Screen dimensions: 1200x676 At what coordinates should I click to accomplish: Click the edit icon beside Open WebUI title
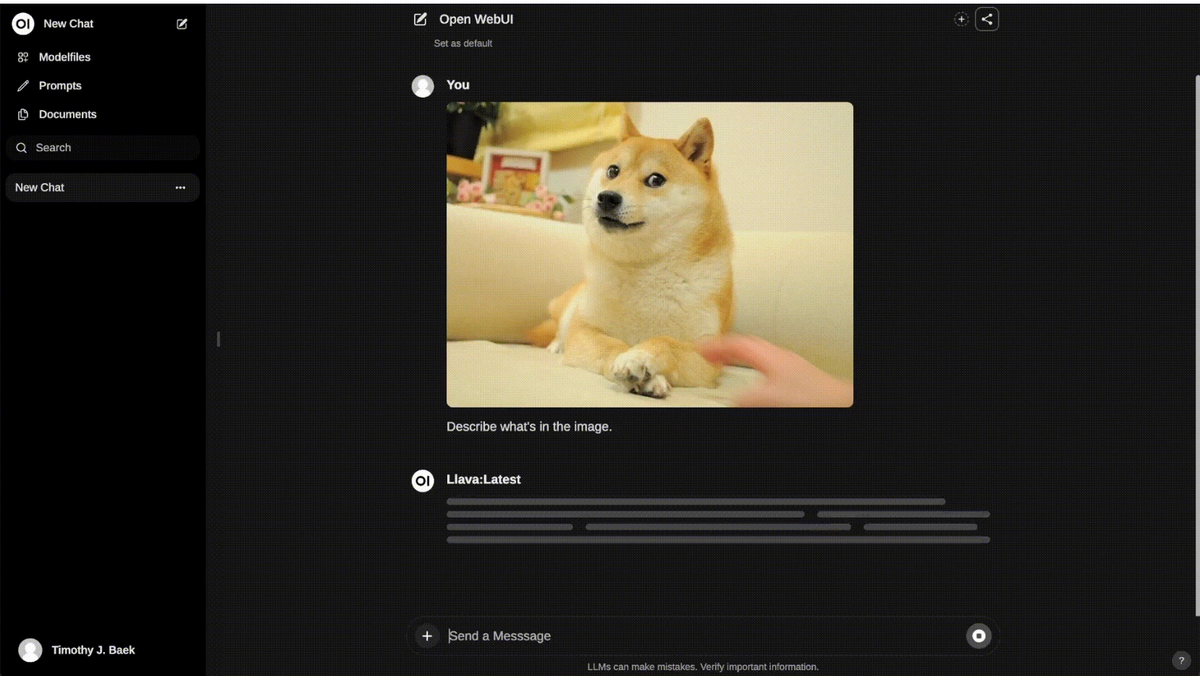point(421,19)
